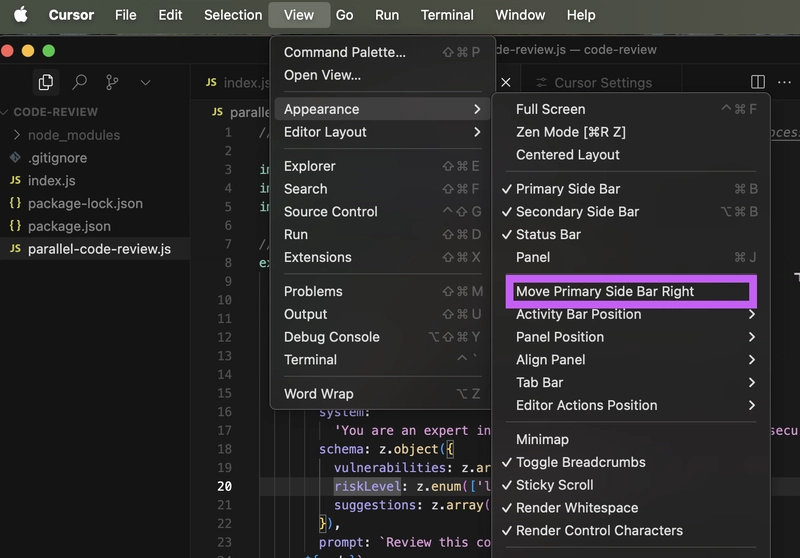Expand Editor Actions Position submenu

click(x=631, y=405)
